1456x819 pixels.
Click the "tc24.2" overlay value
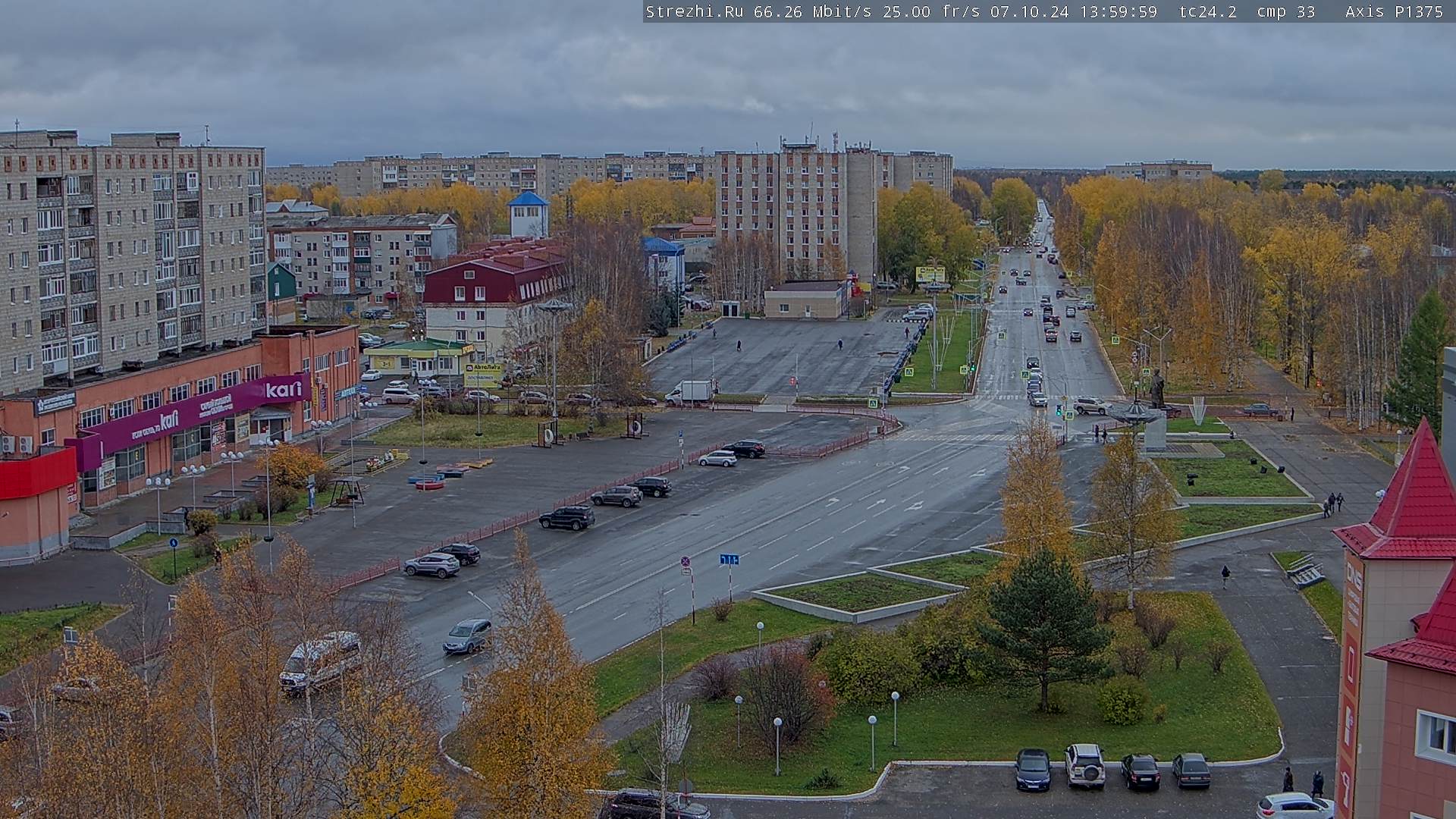(x=1207, y=11)
